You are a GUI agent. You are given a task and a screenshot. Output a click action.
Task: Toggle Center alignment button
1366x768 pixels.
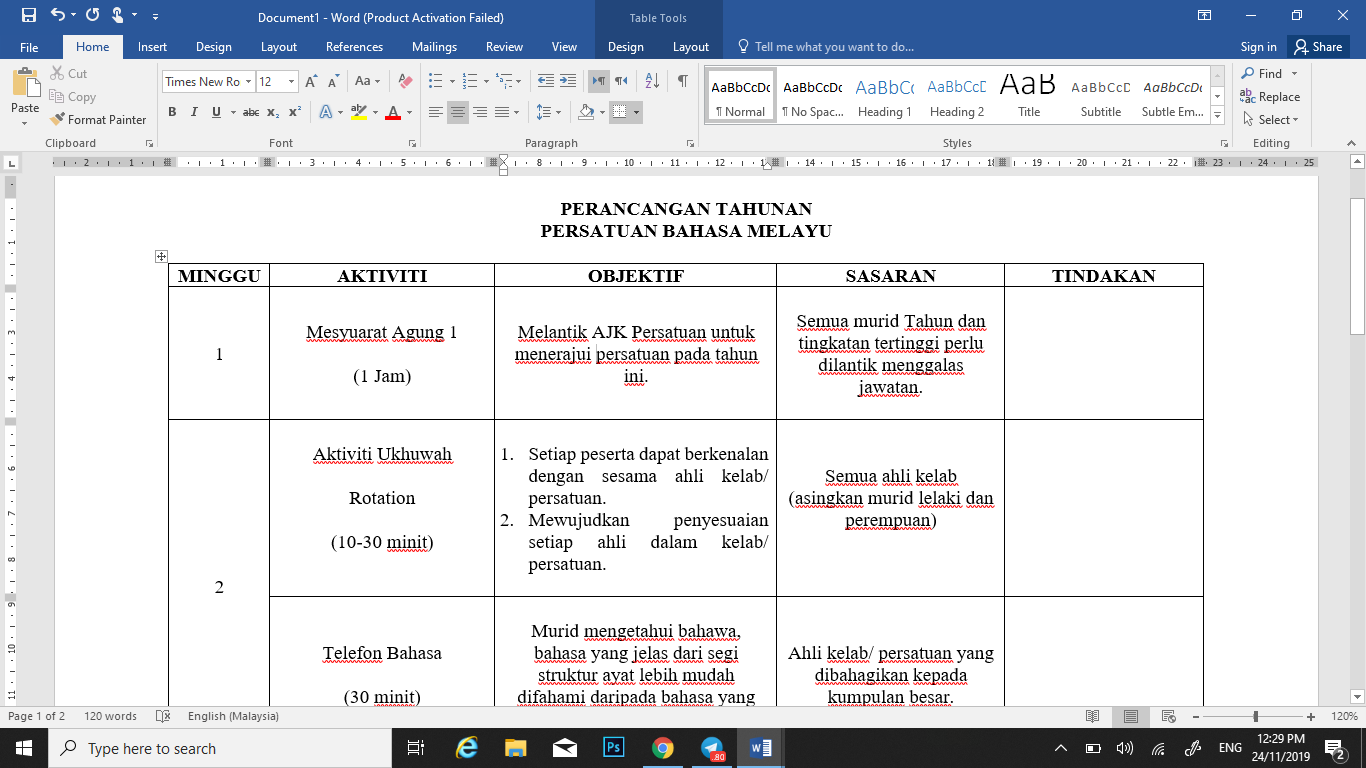[458, 112]
